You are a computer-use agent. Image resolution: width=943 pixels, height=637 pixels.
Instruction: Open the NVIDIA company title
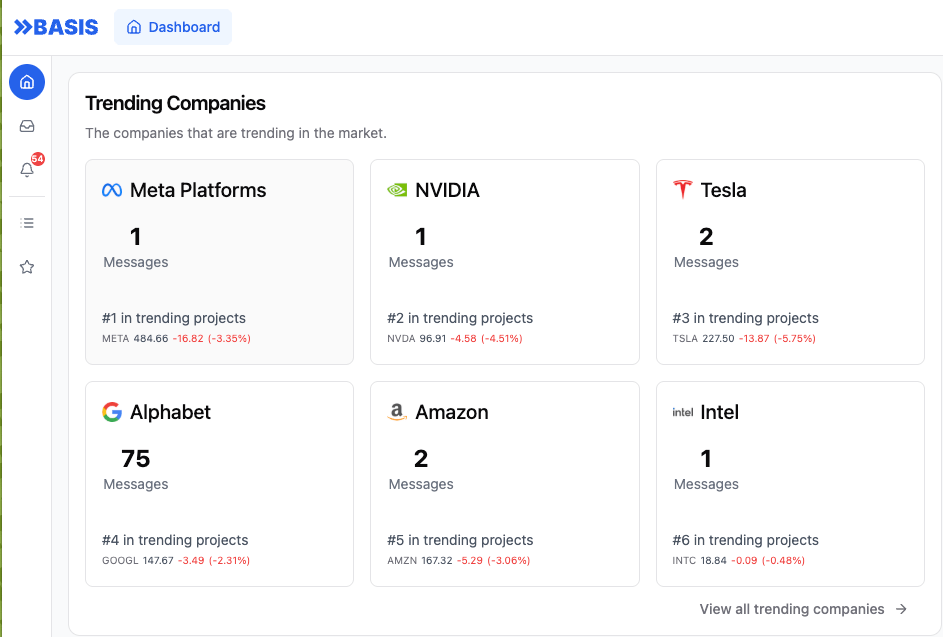(447, 190)
